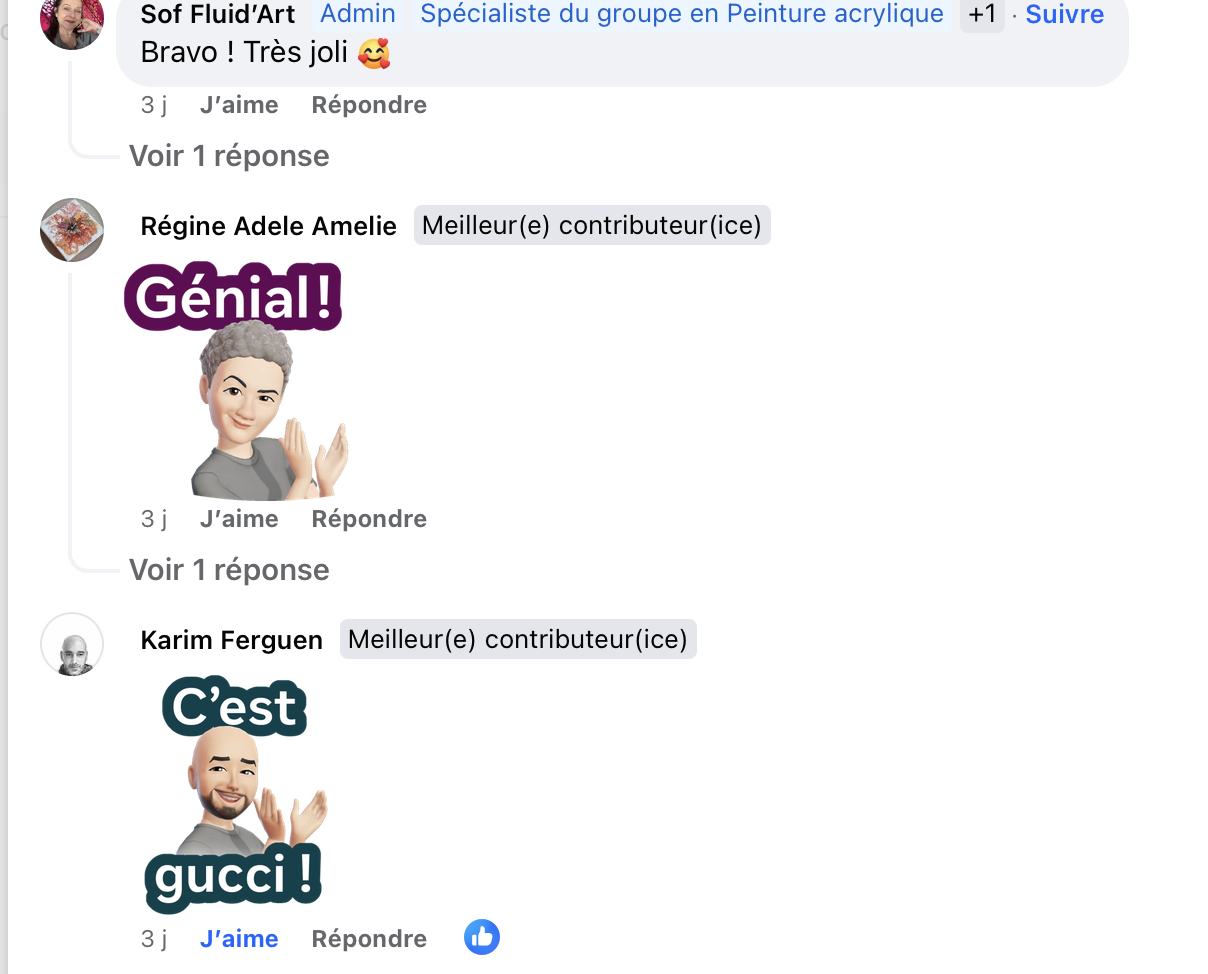The width and height of the screenshot is (1208, 974).
Task: Open Karim Ferguen's name link
Action: (x=232, y=640)
